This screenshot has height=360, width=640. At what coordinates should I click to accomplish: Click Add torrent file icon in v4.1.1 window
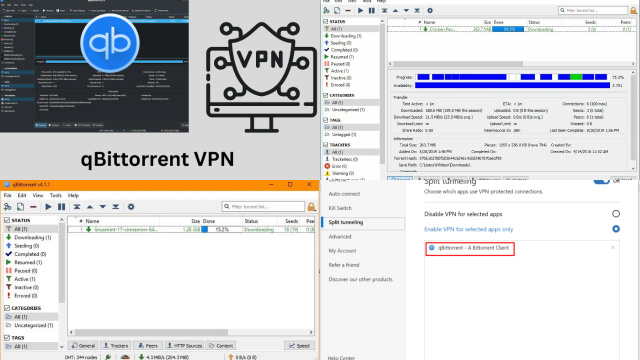[x=20, y=207]
